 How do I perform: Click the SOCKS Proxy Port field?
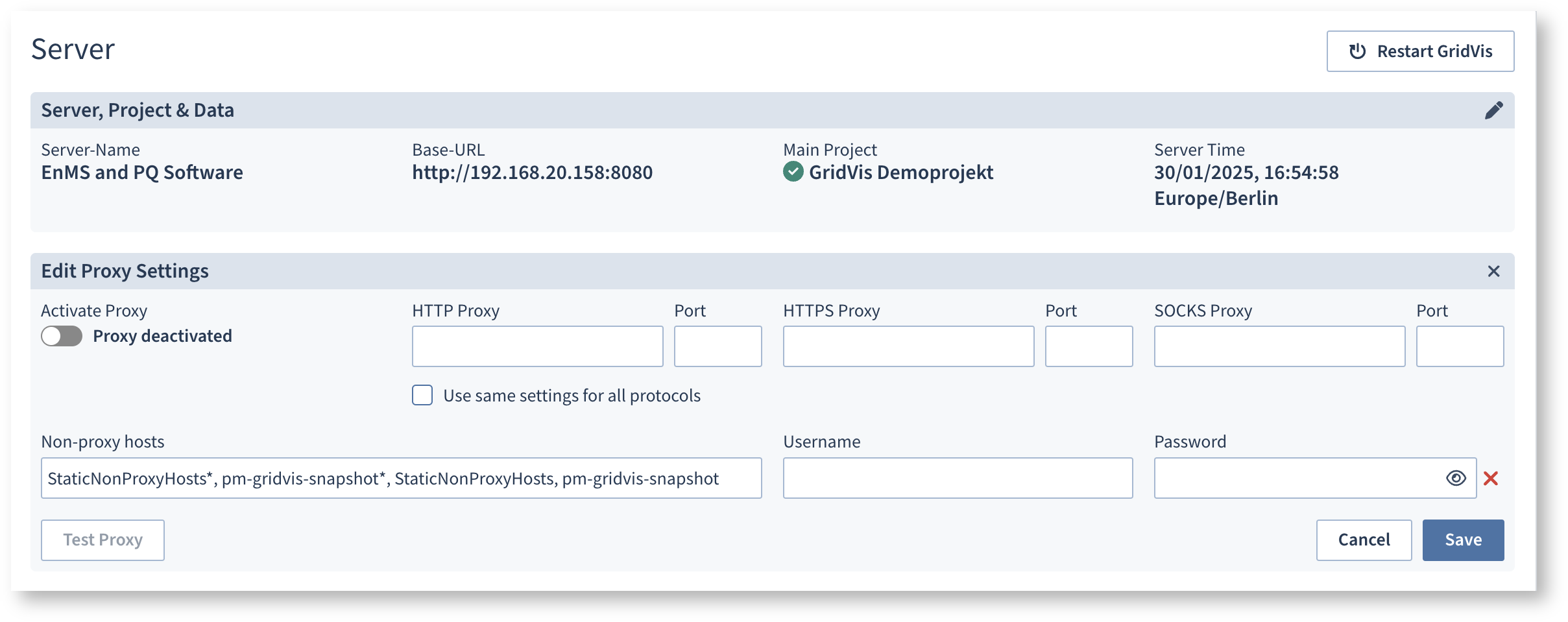[x=1460, y=346]
